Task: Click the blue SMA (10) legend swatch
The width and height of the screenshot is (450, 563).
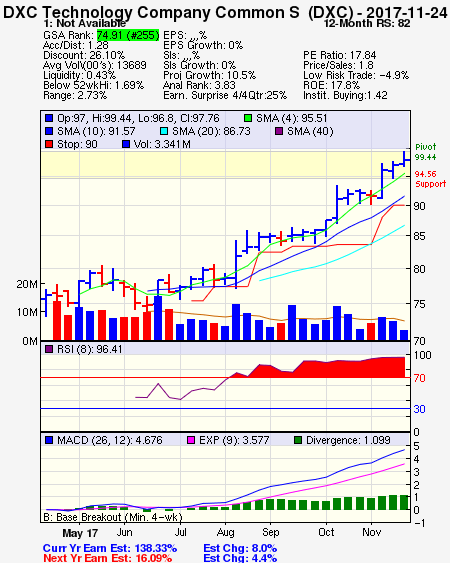Action: [x=49, y=131]
